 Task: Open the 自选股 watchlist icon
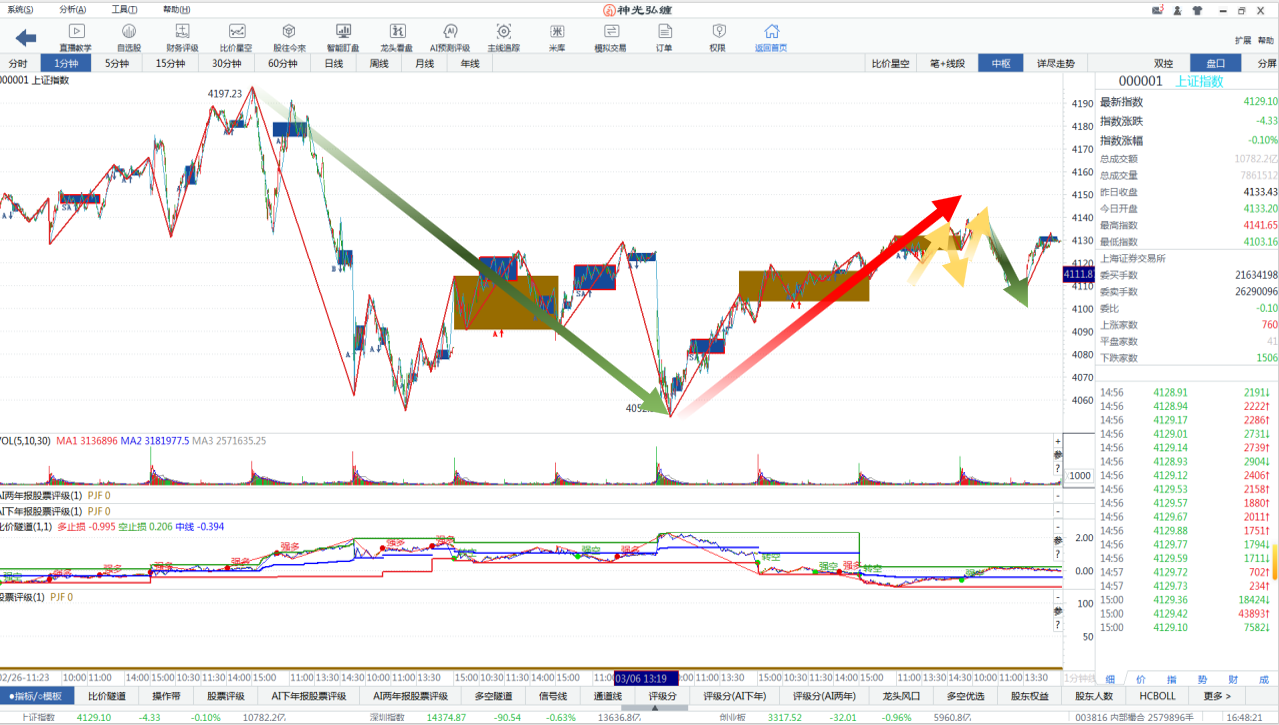pos(129,38)
